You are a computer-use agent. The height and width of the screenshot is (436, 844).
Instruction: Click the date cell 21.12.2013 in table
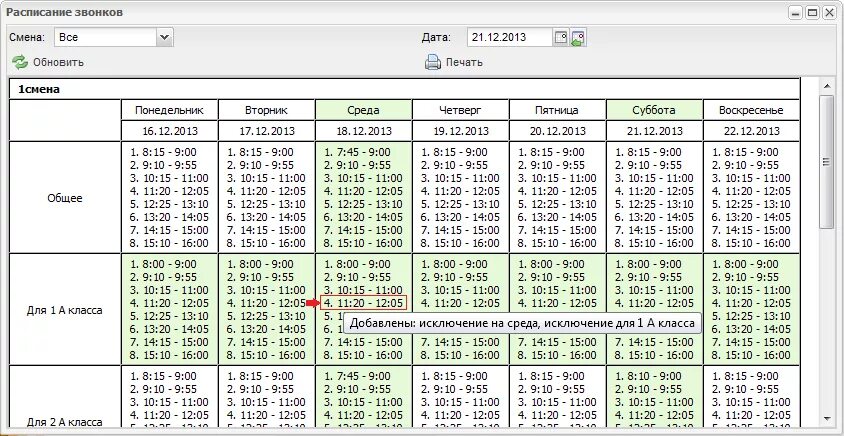click(654, 131)
